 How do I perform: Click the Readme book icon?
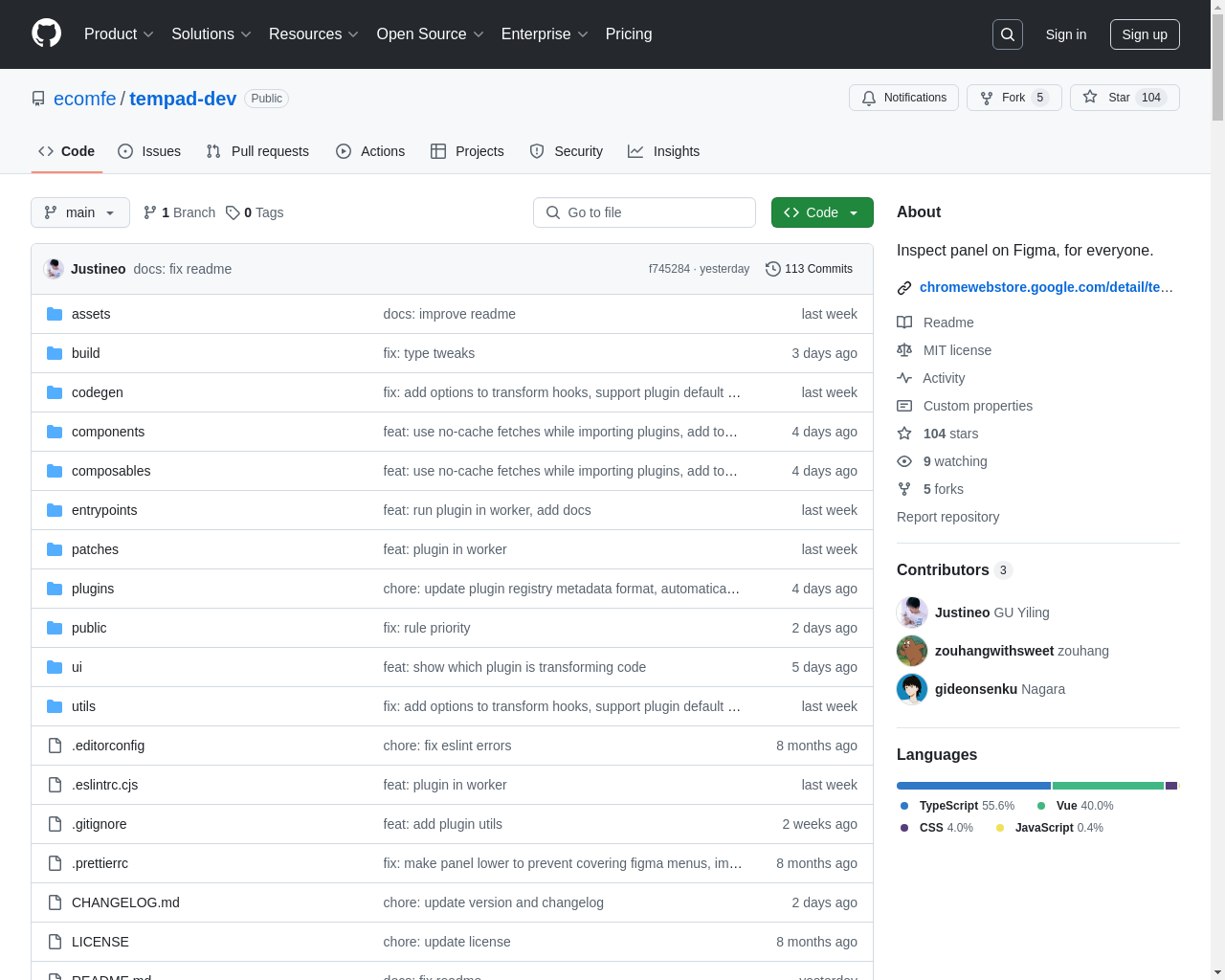point(904,323)
